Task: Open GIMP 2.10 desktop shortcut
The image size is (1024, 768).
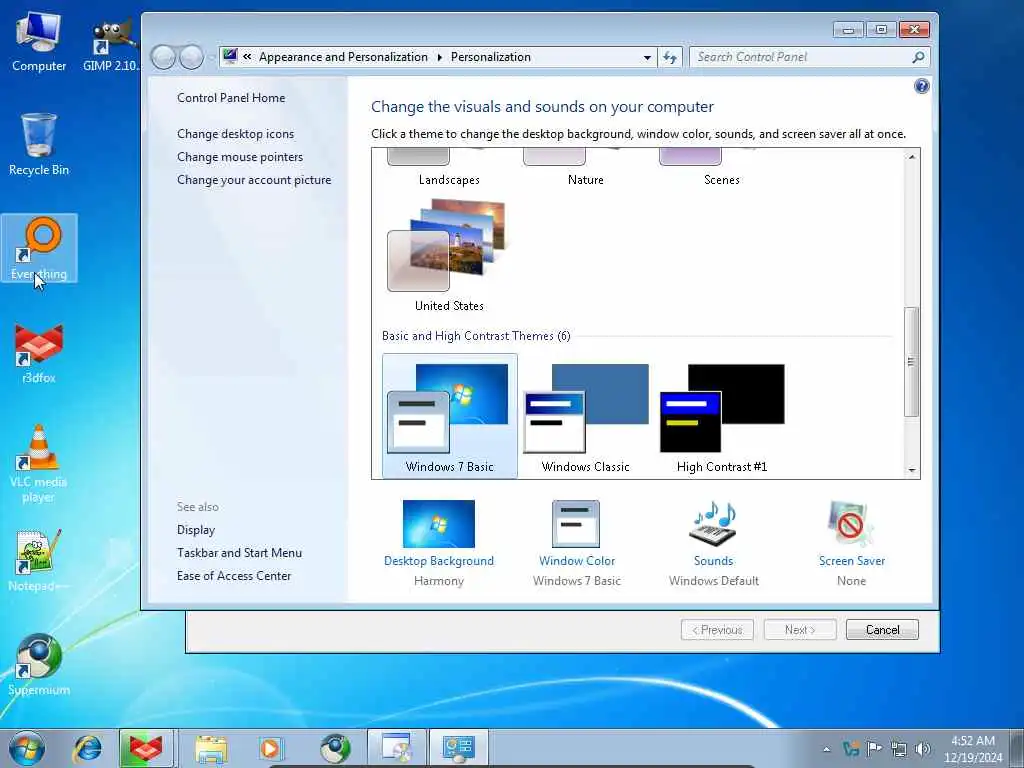Action: coord(111,42)
